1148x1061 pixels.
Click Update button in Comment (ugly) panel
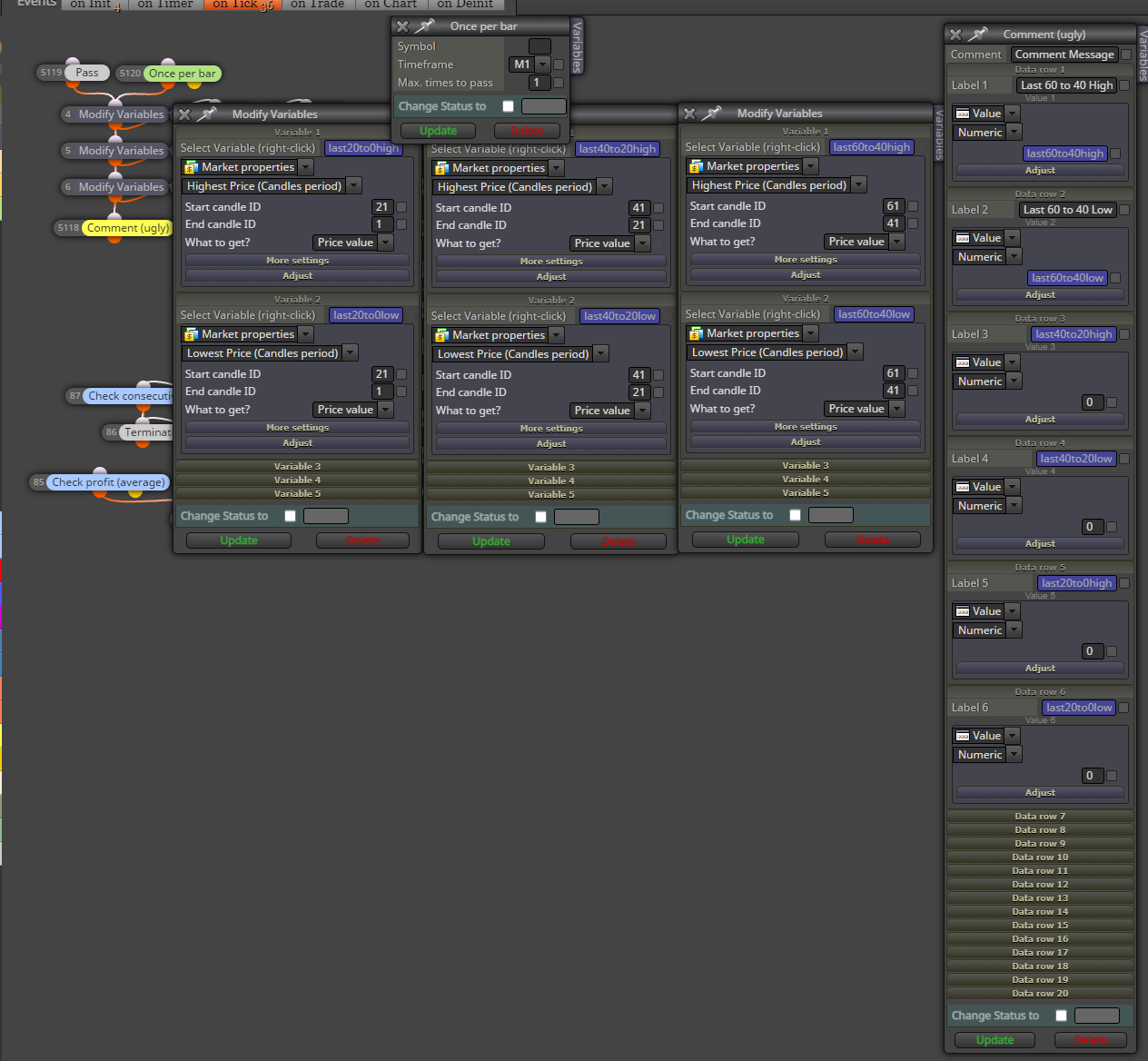pos(995,1040)
